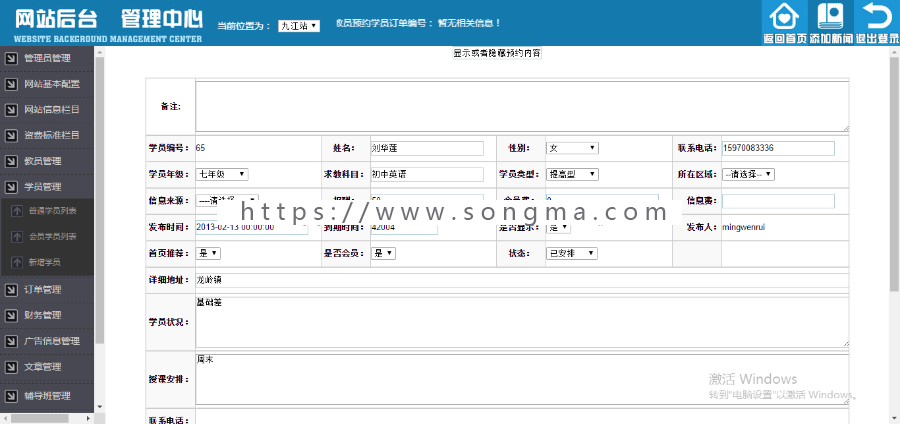Click arrow icon beside 文章管理
900x424 pixels.
point(11,367)
